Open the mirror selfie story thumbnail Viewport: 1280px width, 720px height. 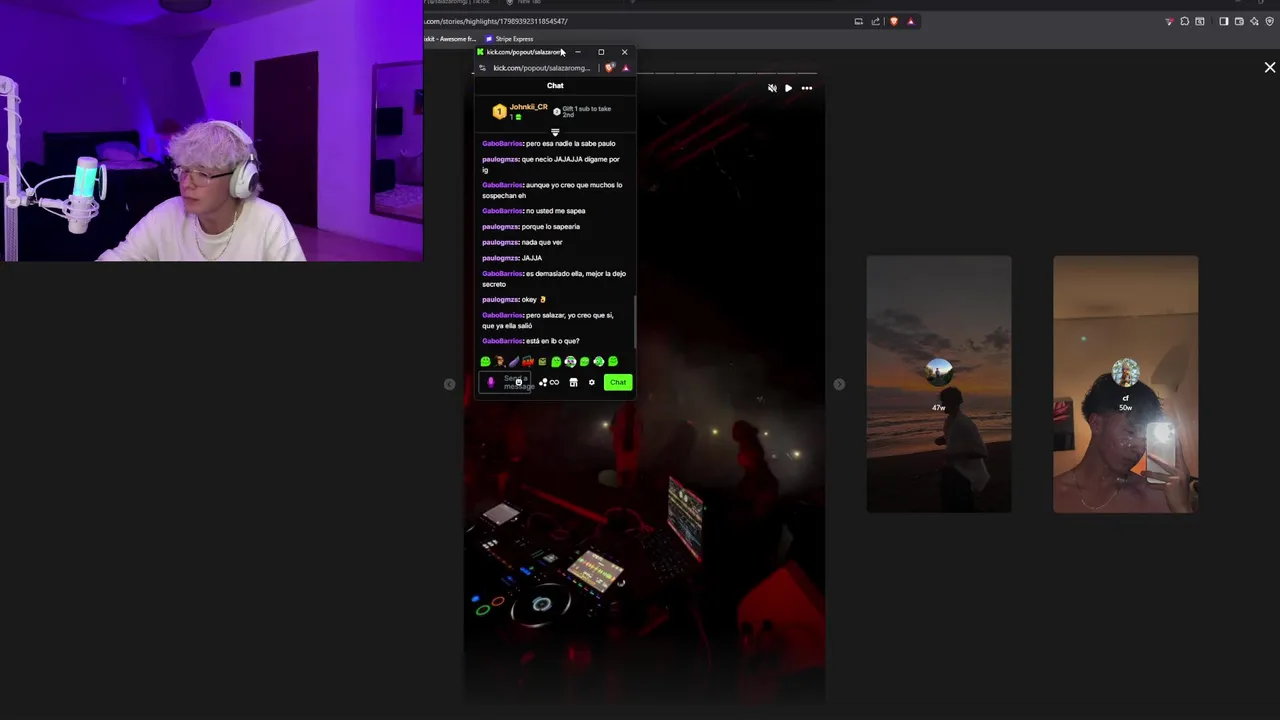(1125, 384)
